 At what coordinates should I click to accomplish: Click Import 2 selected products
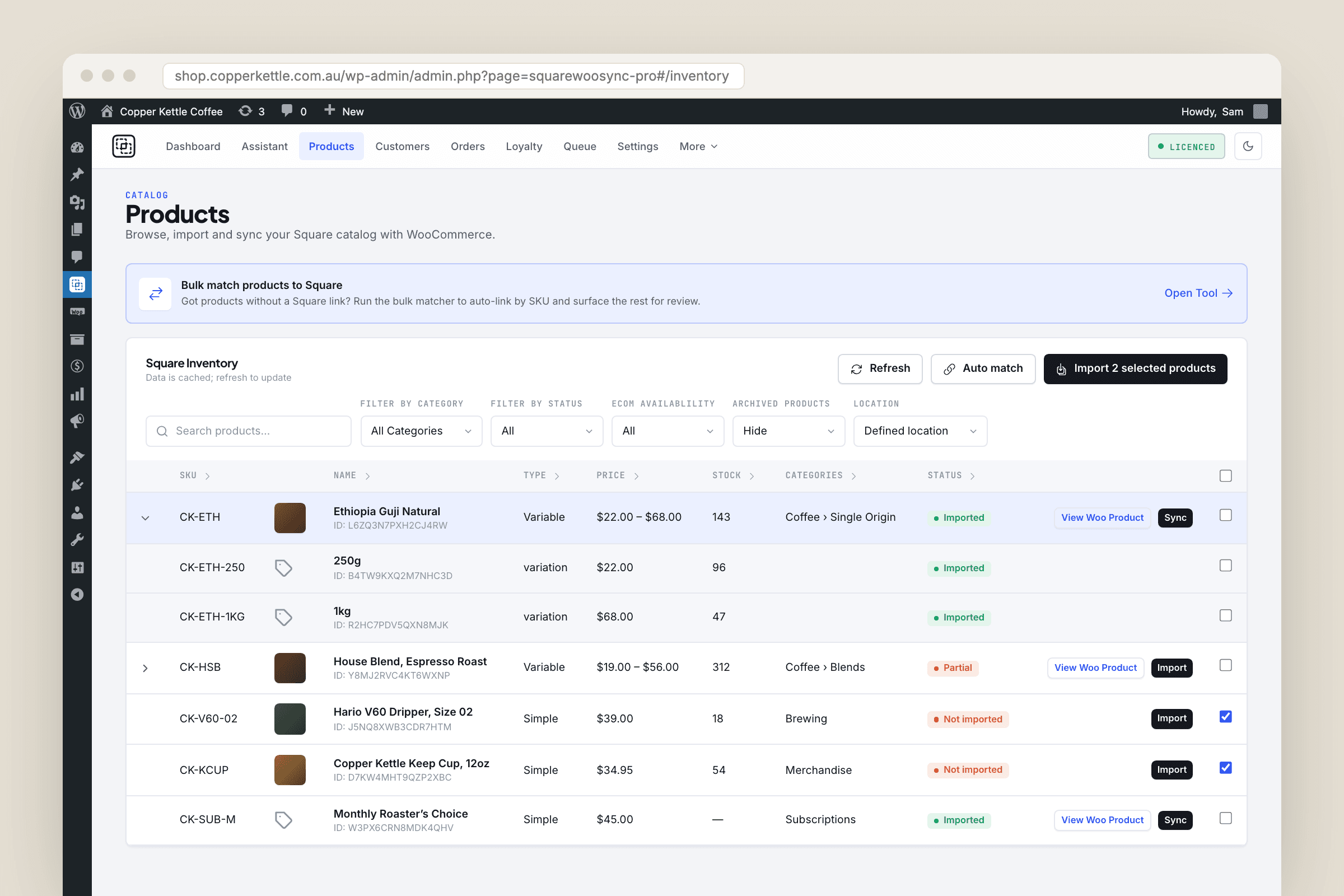pyautogui.click(x=1135, y=368)
